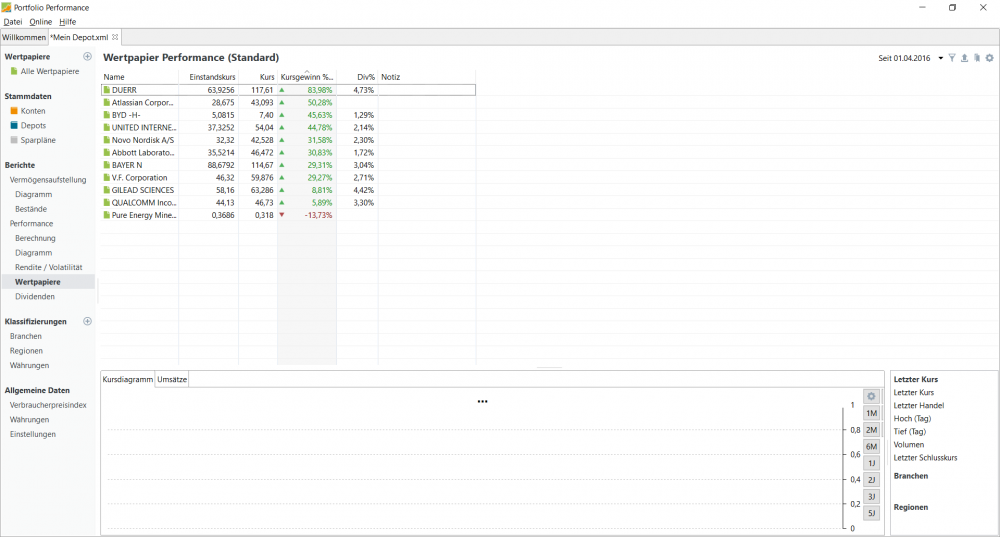
Task: Click the Atlassian Corpor.. security icon
Action: click(107, 103)
